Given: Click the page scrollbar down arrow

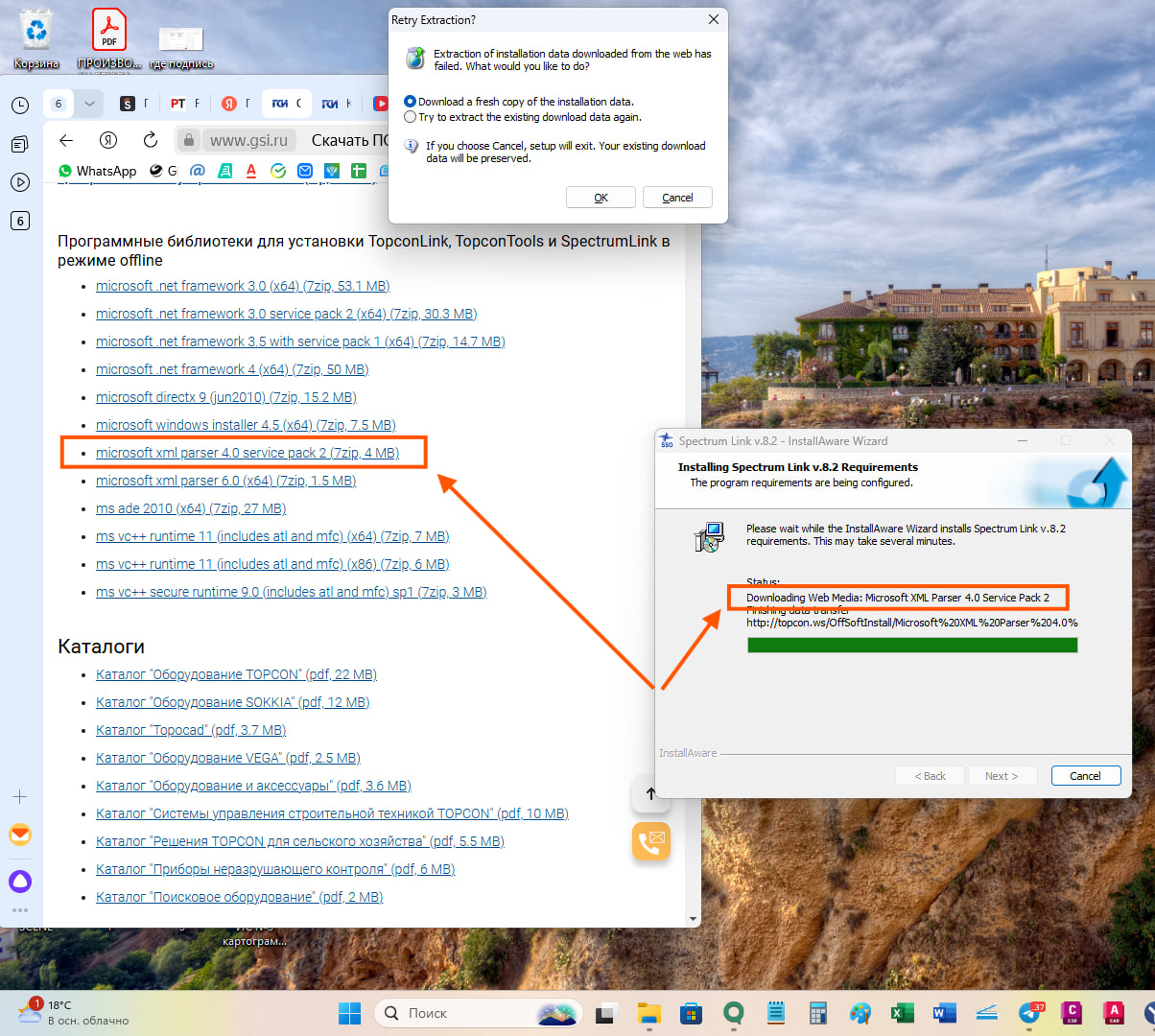Looking at the screenshot, I should pyautogui.click(x=694, y=919).
